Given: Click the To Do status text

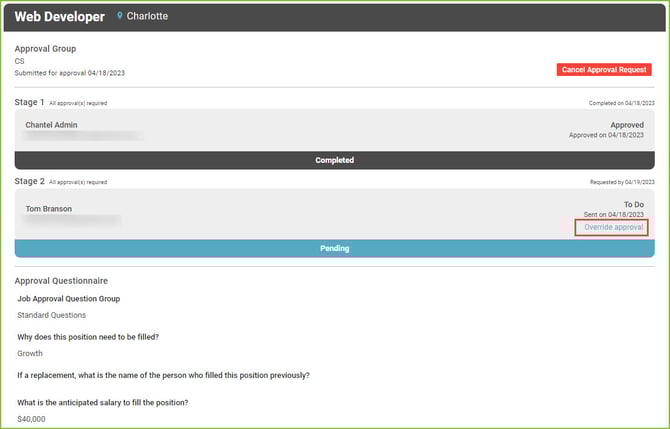Looking at the screenshot, I should pyautogui.click(x=634, y=204).
